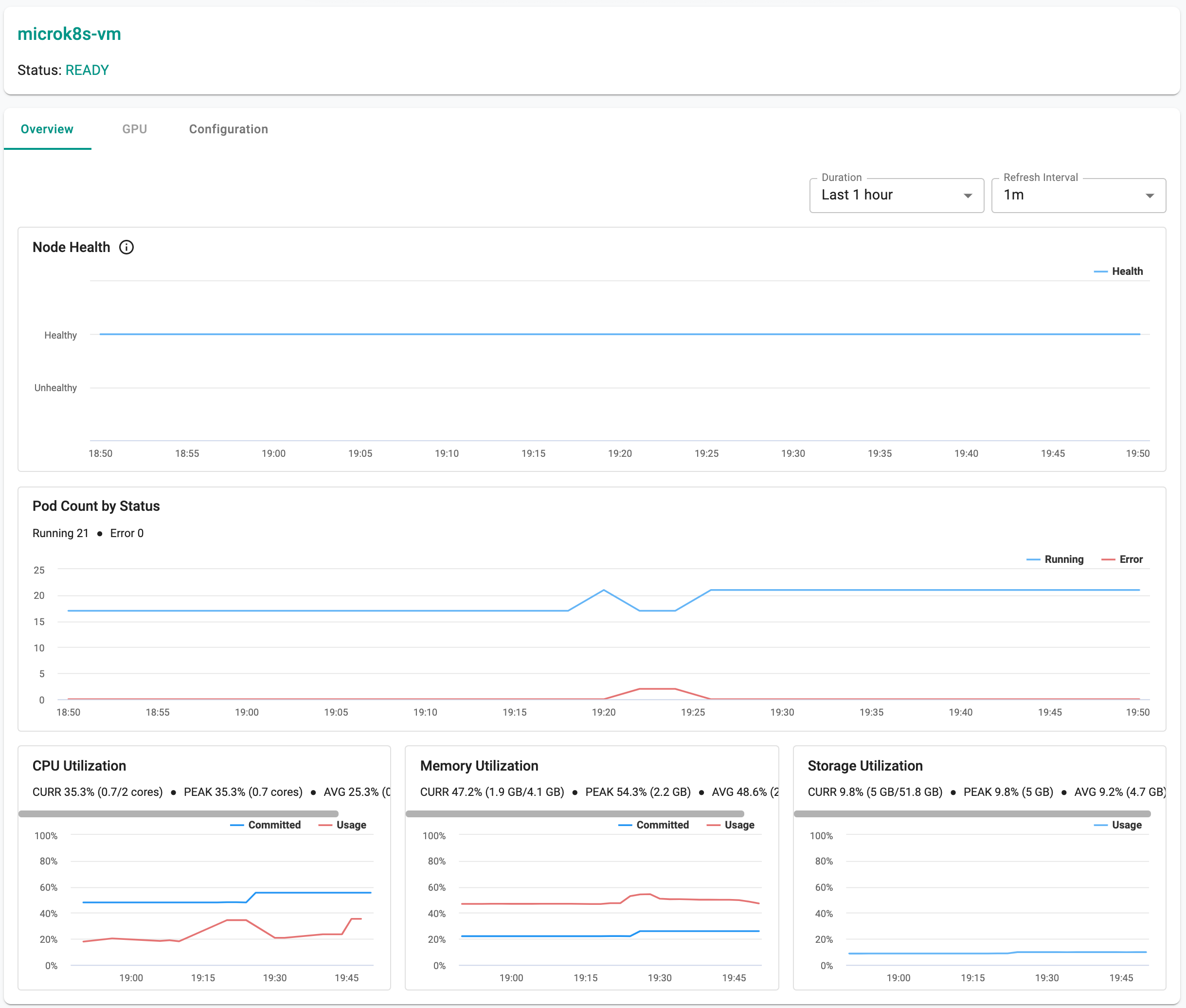The height and width of the screenshot is (1008, 1186).
Task: Click 'CURR 9.8% (5 GB/51.8 GB)' value
Action: 875,792
